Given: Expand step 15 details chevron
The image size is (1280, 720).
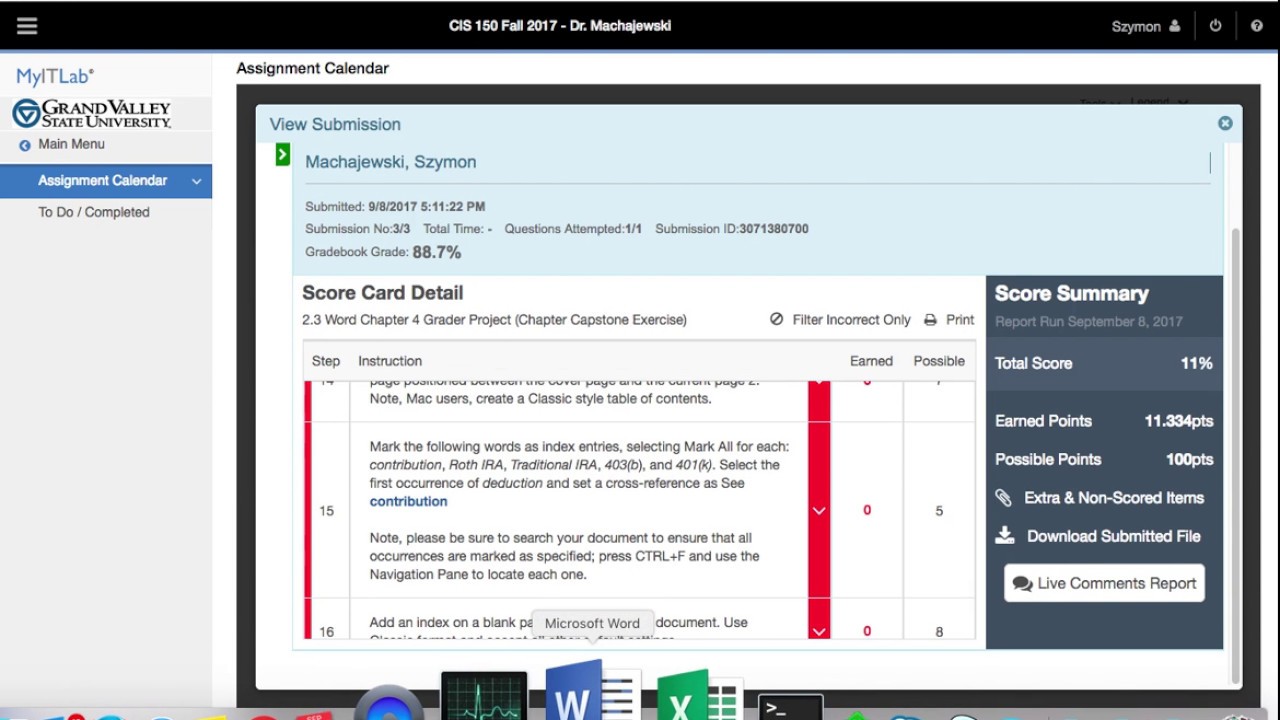Looking at the screenshot, I should coord(819,511).
